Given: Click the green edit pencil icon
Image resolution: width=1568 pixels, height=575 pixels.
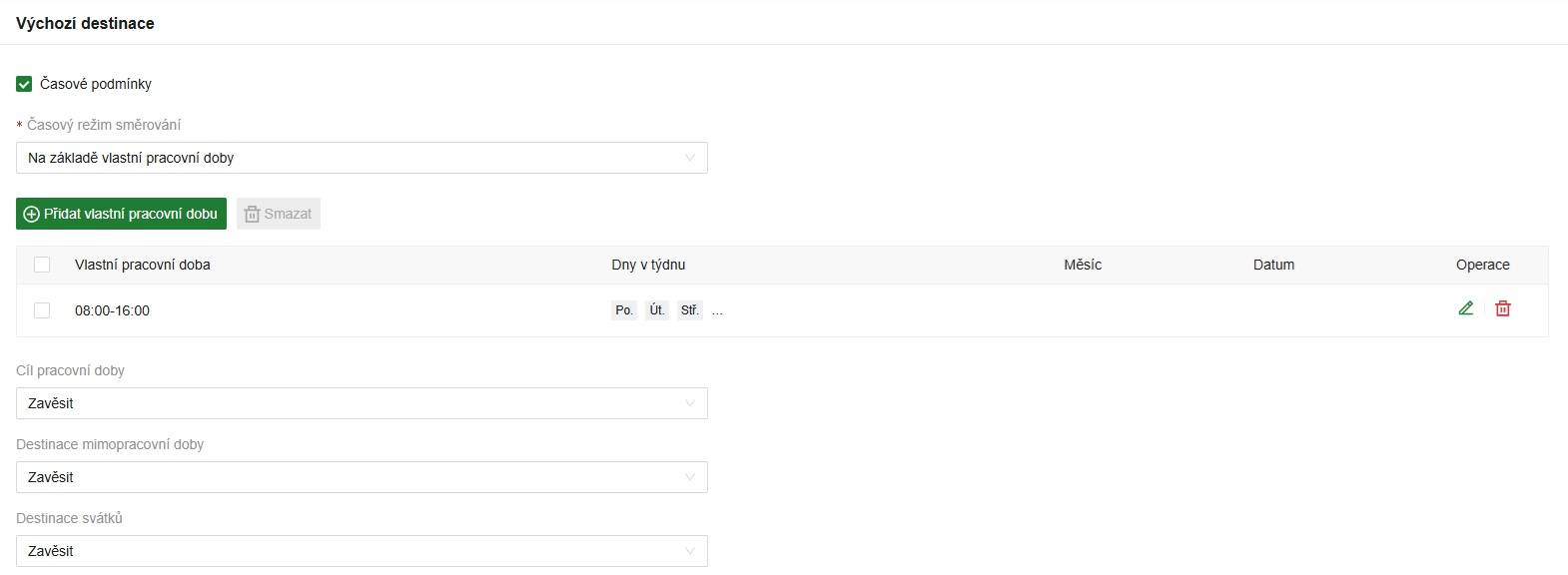Looking at the screenshot, I should [1465, 309].
